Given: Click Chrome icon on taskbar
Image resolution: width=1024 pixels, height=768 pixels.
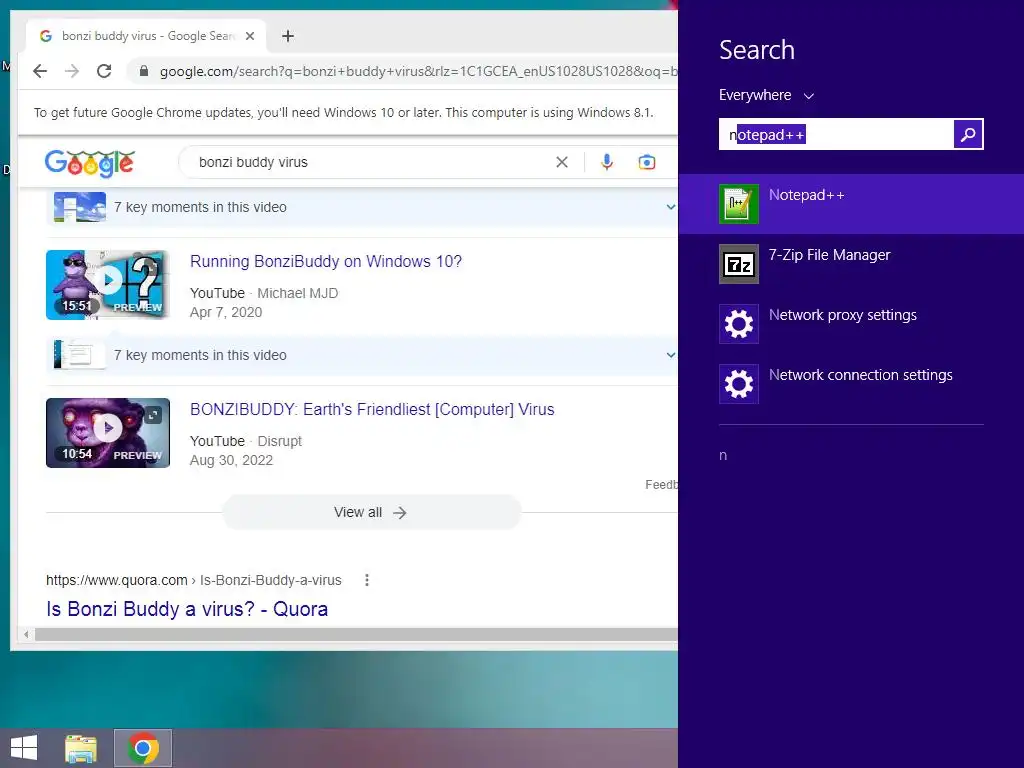Looking at the screenshot, I should 143,748.
